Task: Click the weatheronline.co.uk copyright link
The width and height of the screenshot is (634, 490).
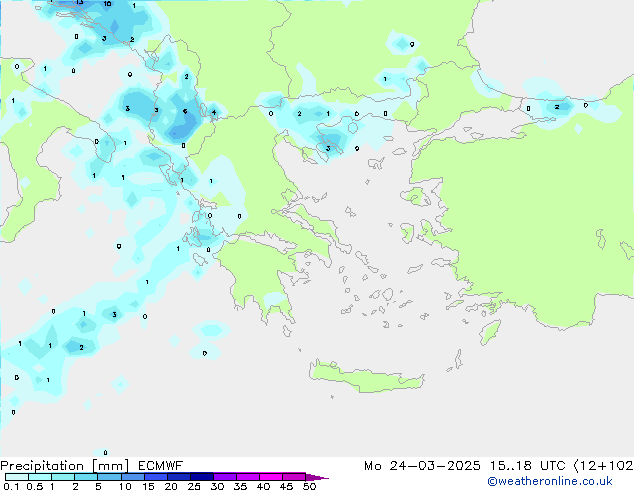Action: coord(550,481)
